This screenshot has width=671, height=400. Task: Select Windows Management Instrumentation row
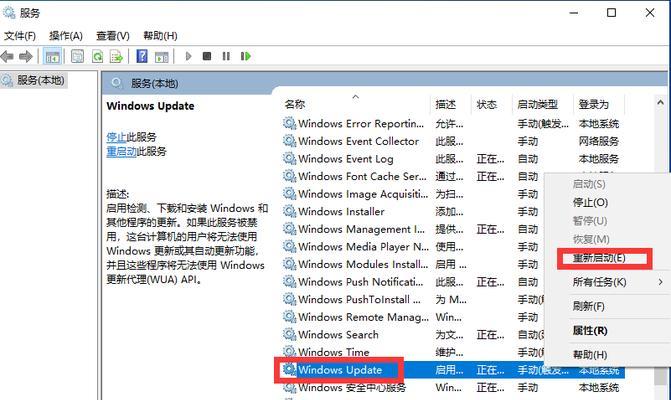pyautogui.click(x=413, y=229)
